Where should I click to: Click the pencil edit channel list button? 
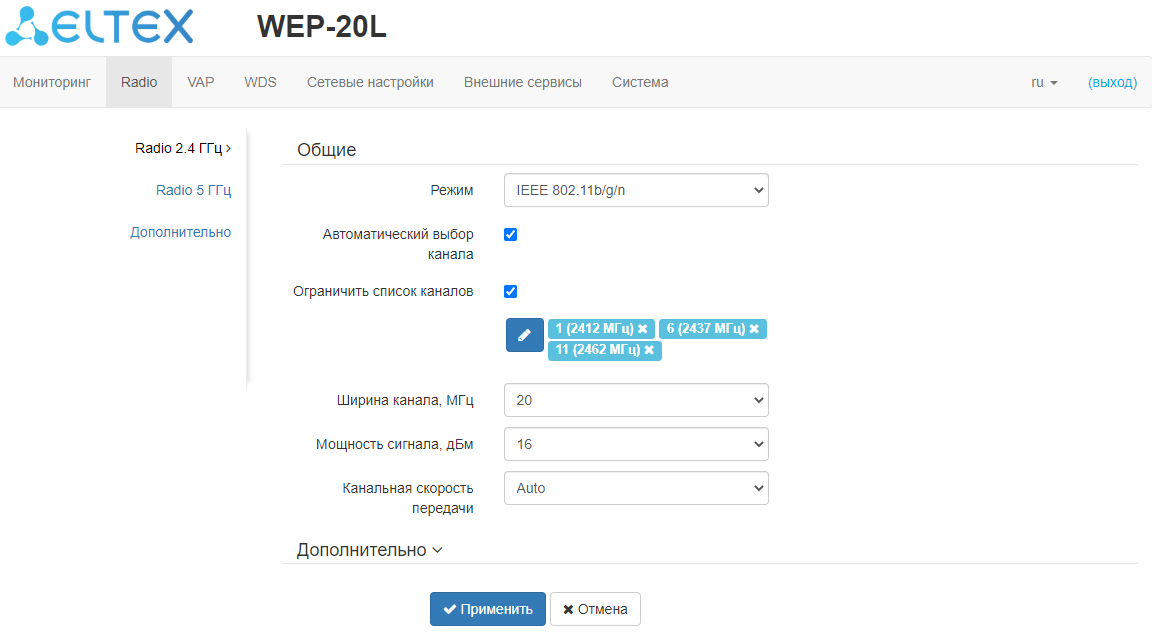[x=524, y=335]
